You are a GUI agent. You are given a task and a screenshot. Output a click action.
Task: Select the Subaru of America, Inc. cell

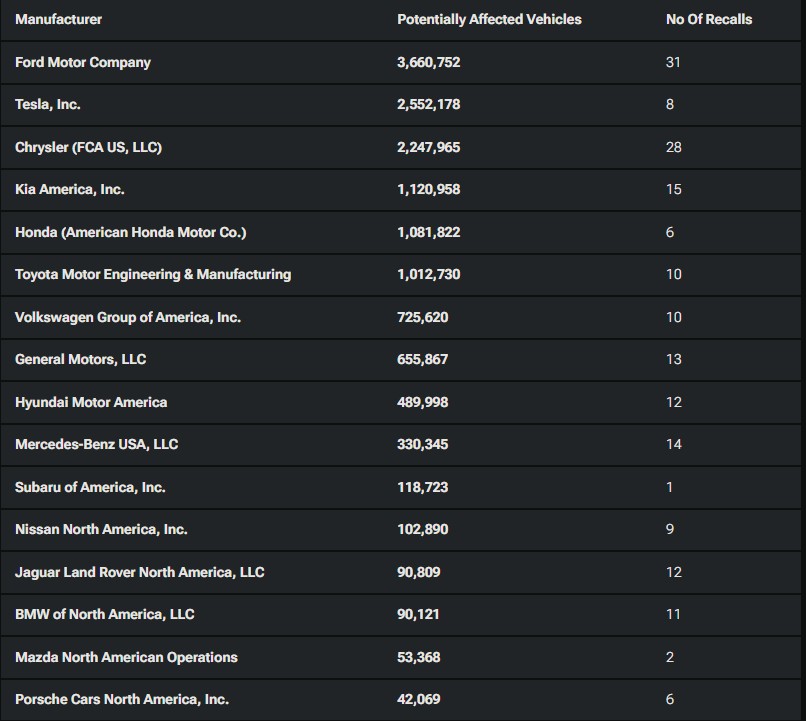(90, 487)
